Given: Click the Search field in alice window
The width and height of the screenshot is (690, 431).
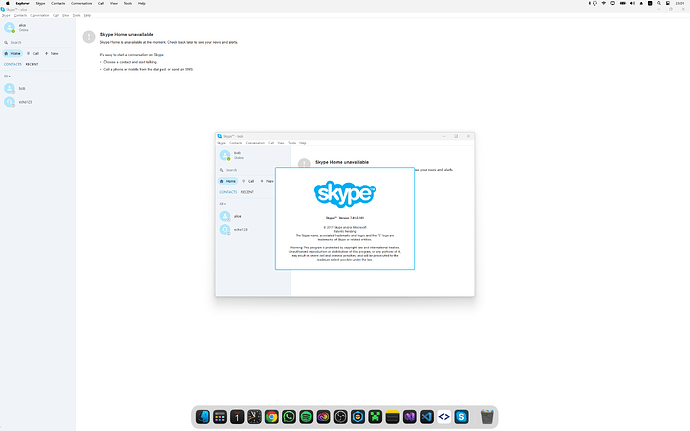Looking at the screenshot, I should [38, 43].
